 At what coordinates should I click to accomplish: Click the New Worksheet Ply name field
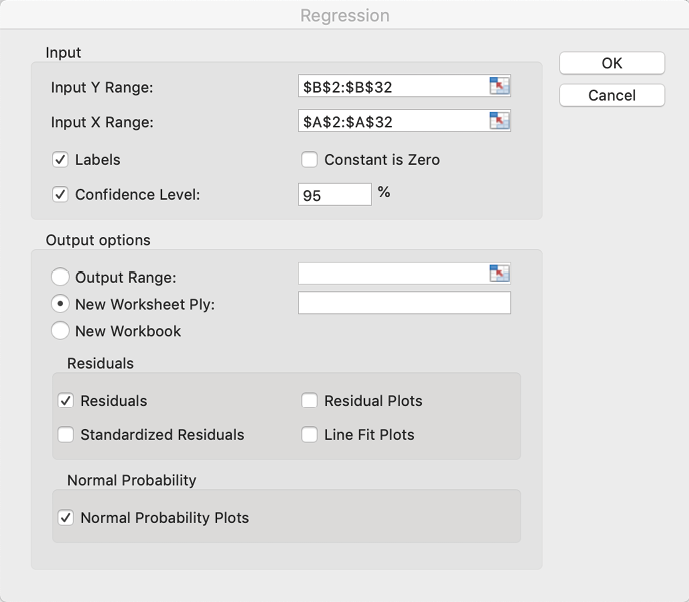404,303
